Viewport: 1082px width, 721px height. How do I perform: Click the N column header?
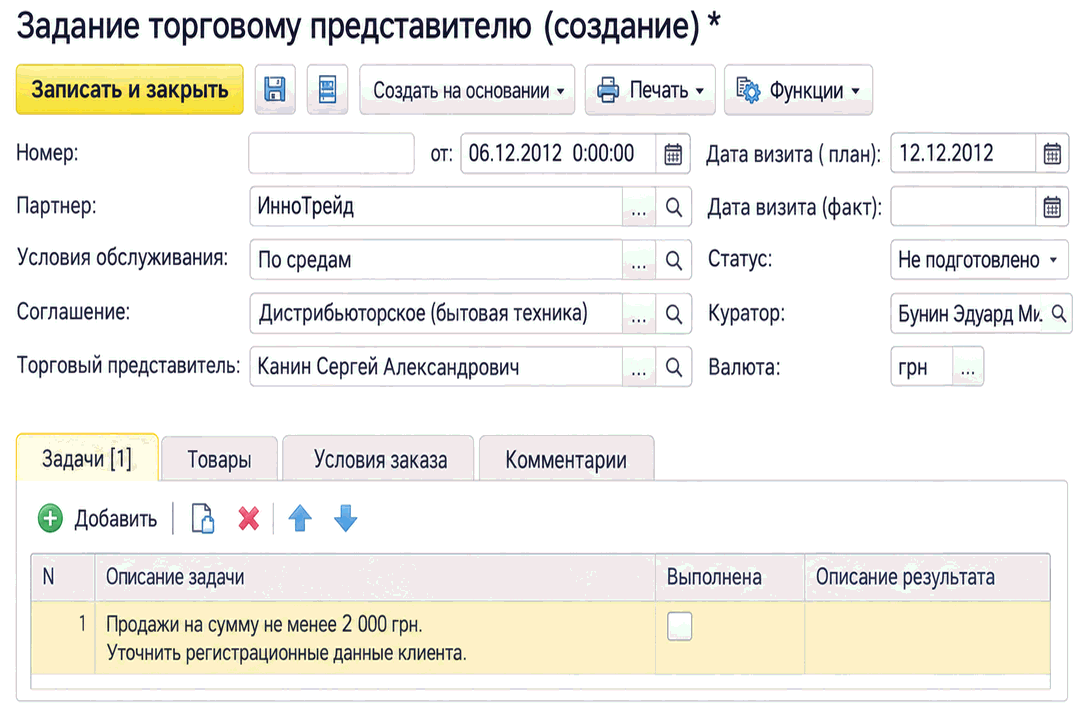point(63,577)
